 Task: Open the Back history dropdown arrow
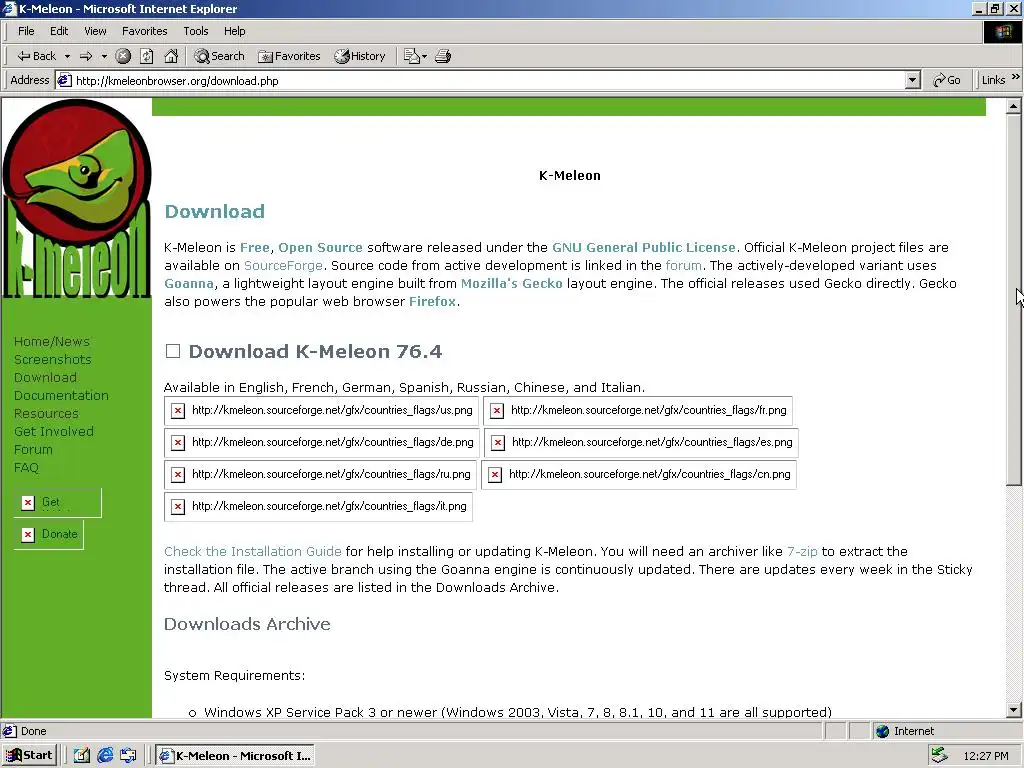(67, 56)
